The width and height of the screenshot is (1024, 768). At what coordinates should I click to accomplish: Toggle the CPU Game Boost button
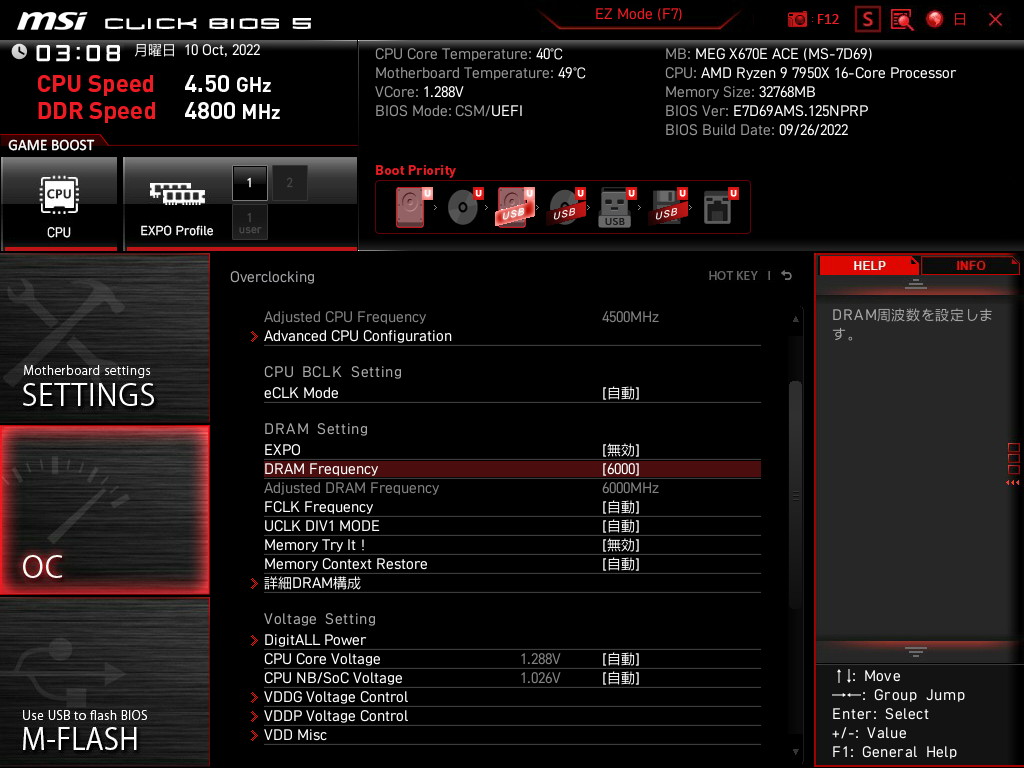[59, 204]
